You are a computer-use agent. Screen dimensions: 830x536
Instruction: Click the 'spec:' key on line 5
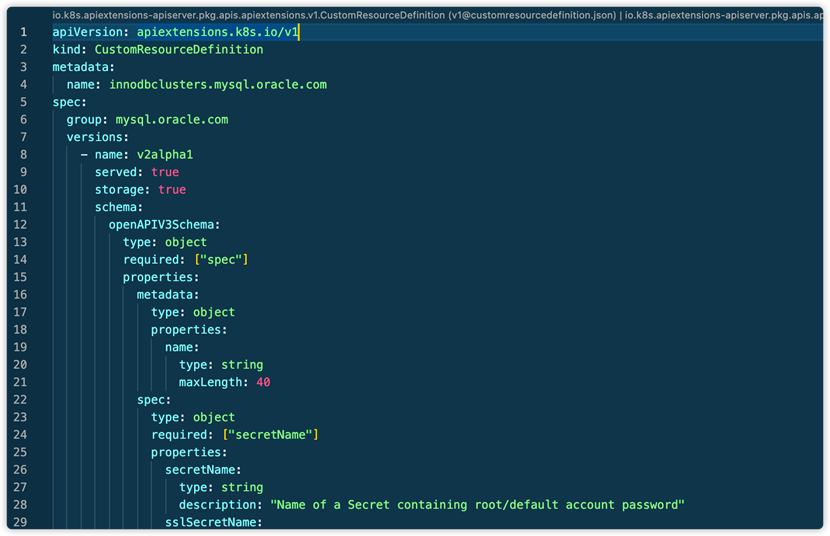tap(69, 102)
